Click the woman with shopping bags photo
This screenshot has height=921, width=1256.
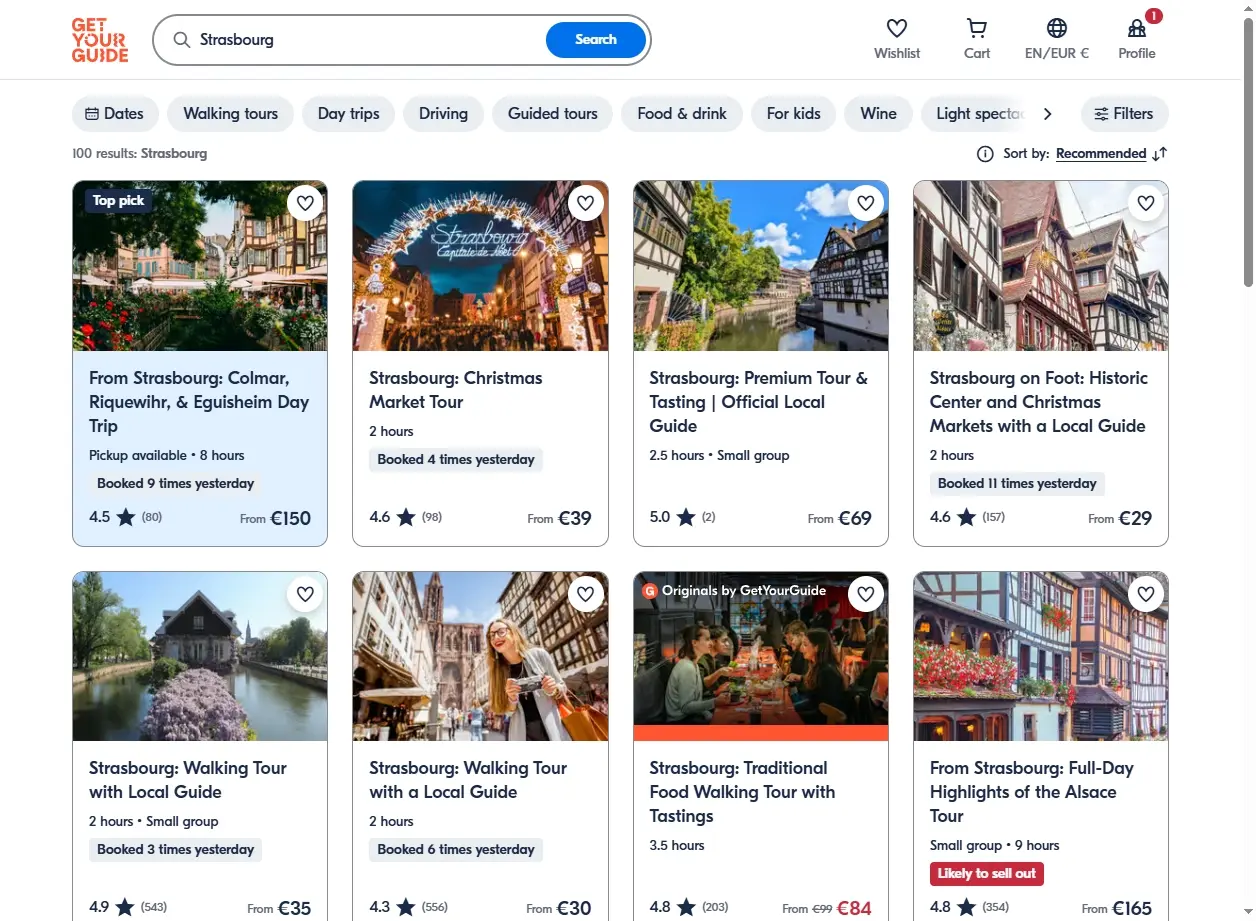481,656
